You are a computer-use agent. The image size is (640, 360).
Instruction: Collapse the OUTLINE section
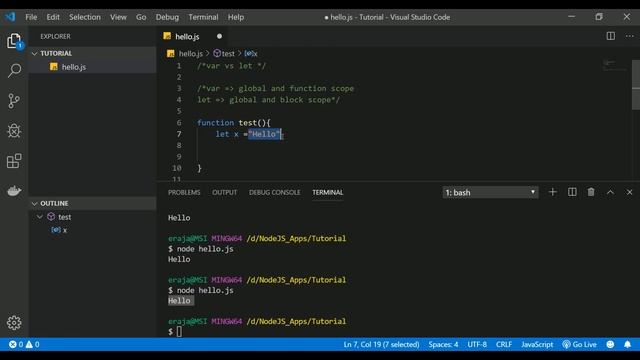point(34,203)
